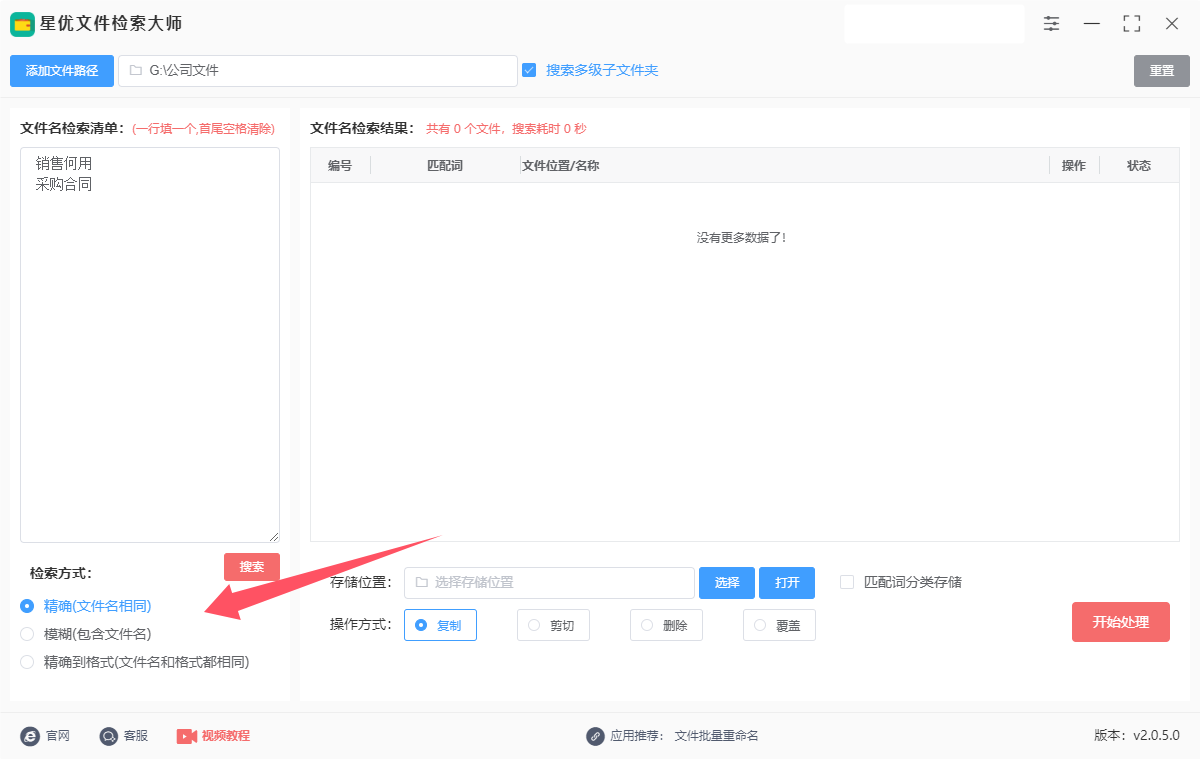Image resolution: width=1200 pixels, height=760 pixels.
Task: Click the 版本: v2.0.5.0 version text
Action: [x=1137, y=736]
